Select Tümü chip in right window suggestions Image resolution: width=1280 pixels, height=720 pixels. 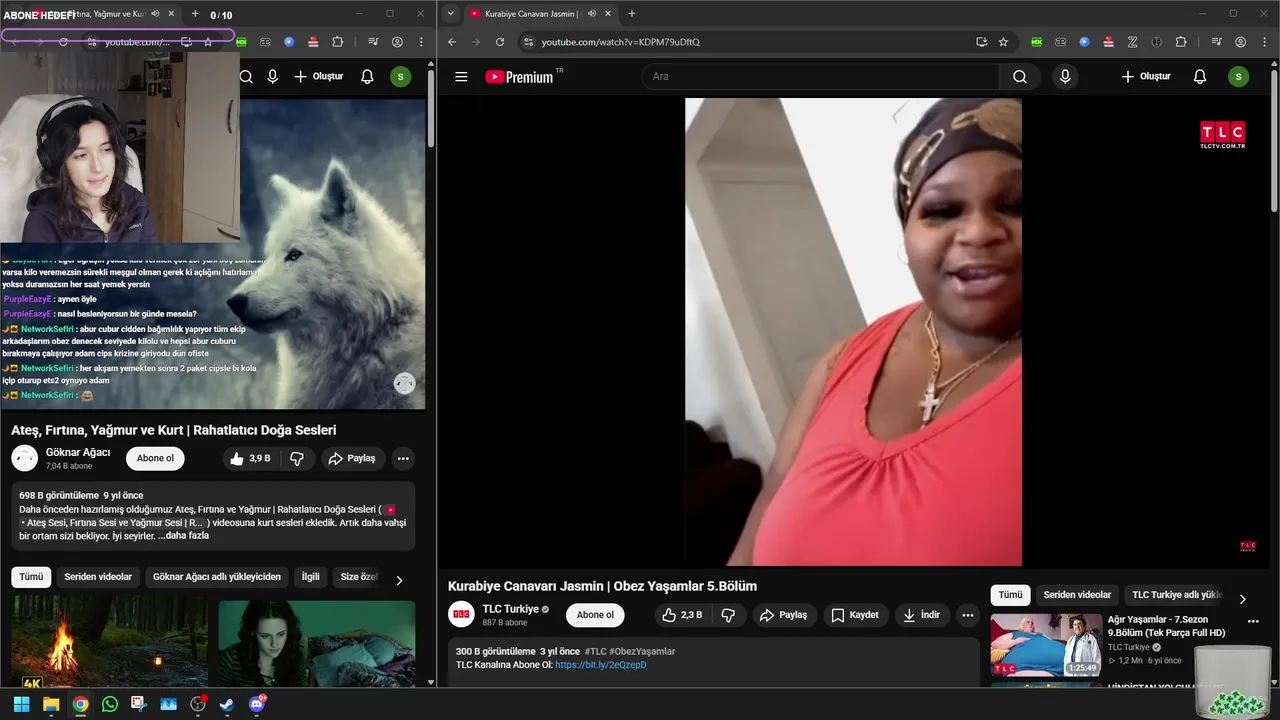click(1010, 595)
